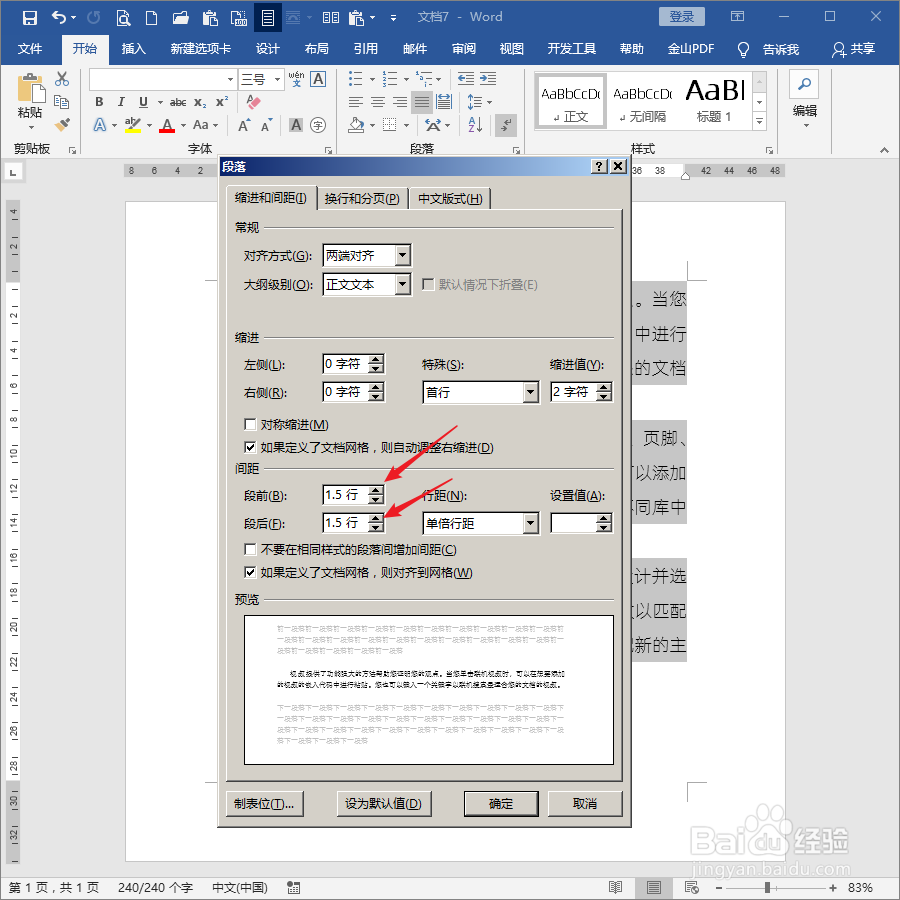Screen dimensions: 900x900
Task: Activate the Format Painter brush
Action: point(62,124)
